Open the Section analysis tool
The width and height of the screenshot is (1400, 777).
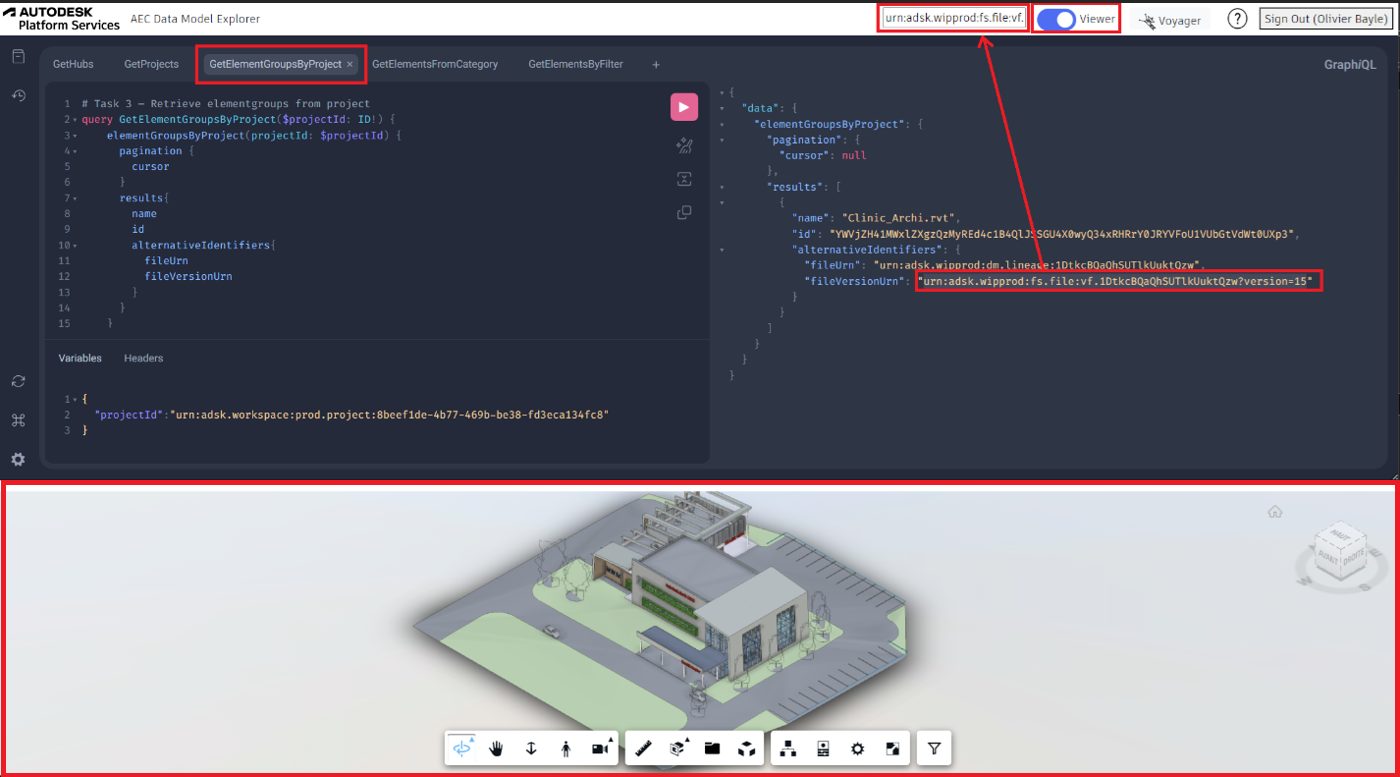[678, 748]
